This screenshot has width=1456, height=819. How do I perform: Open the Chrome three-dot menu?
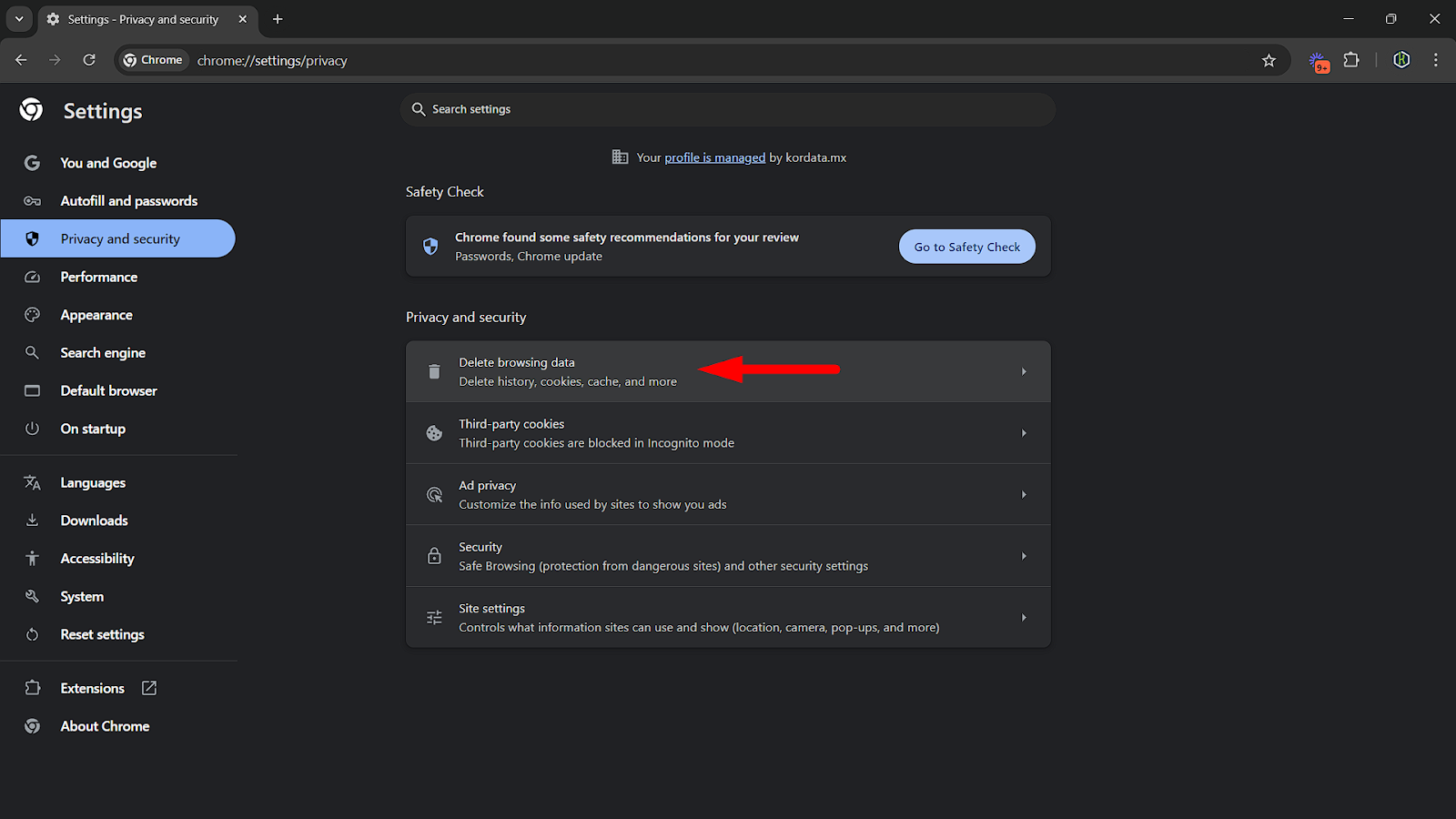click(1436, 60)
